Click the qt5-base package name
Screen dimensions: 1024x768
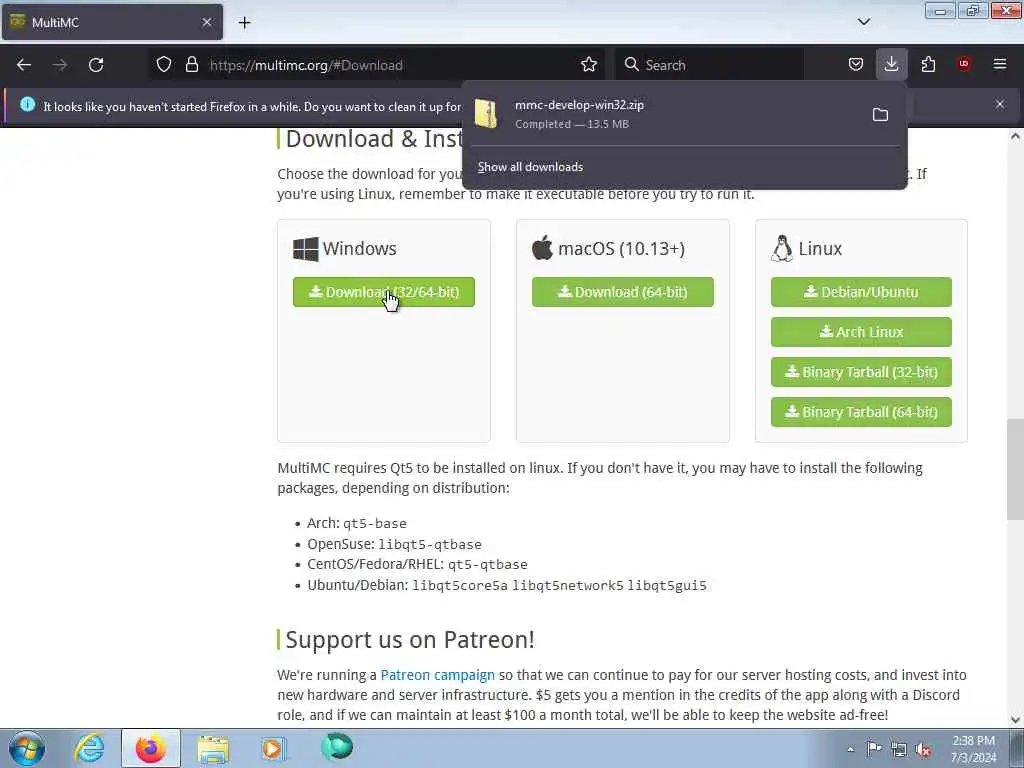375,524
